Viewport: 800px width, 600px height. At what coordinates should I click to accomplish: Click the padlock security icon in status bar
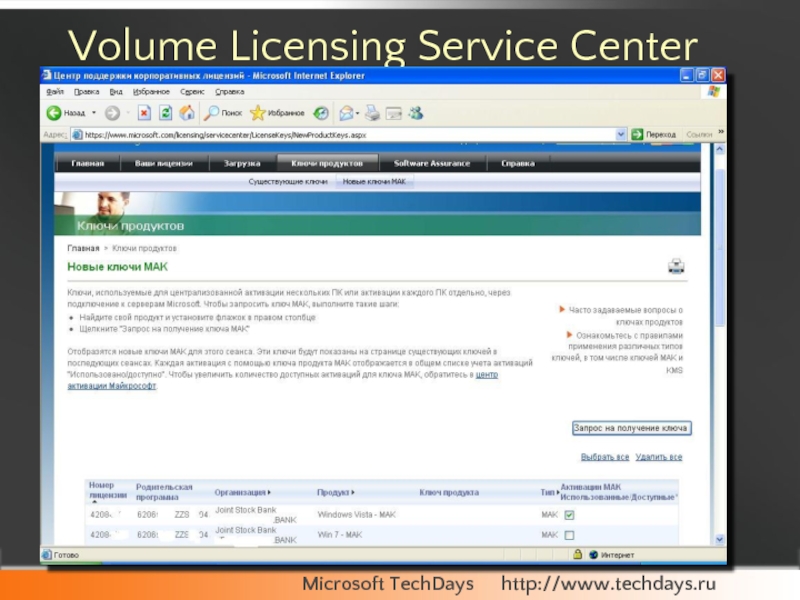tap(578, 554)
